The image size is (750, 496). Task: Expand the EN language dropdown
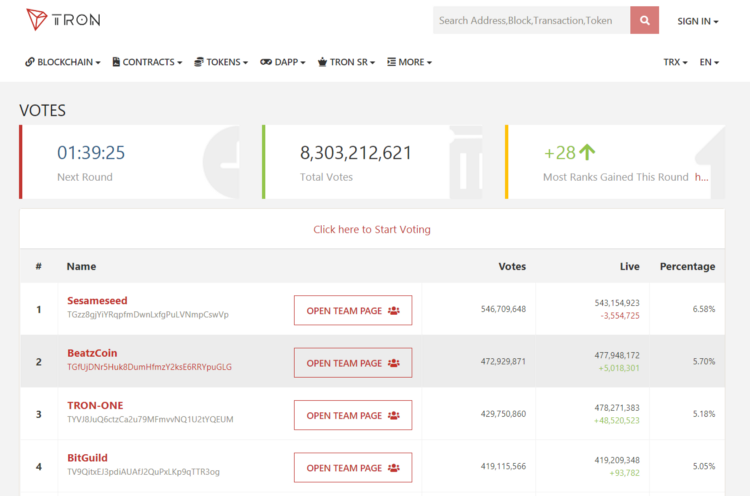709,62
